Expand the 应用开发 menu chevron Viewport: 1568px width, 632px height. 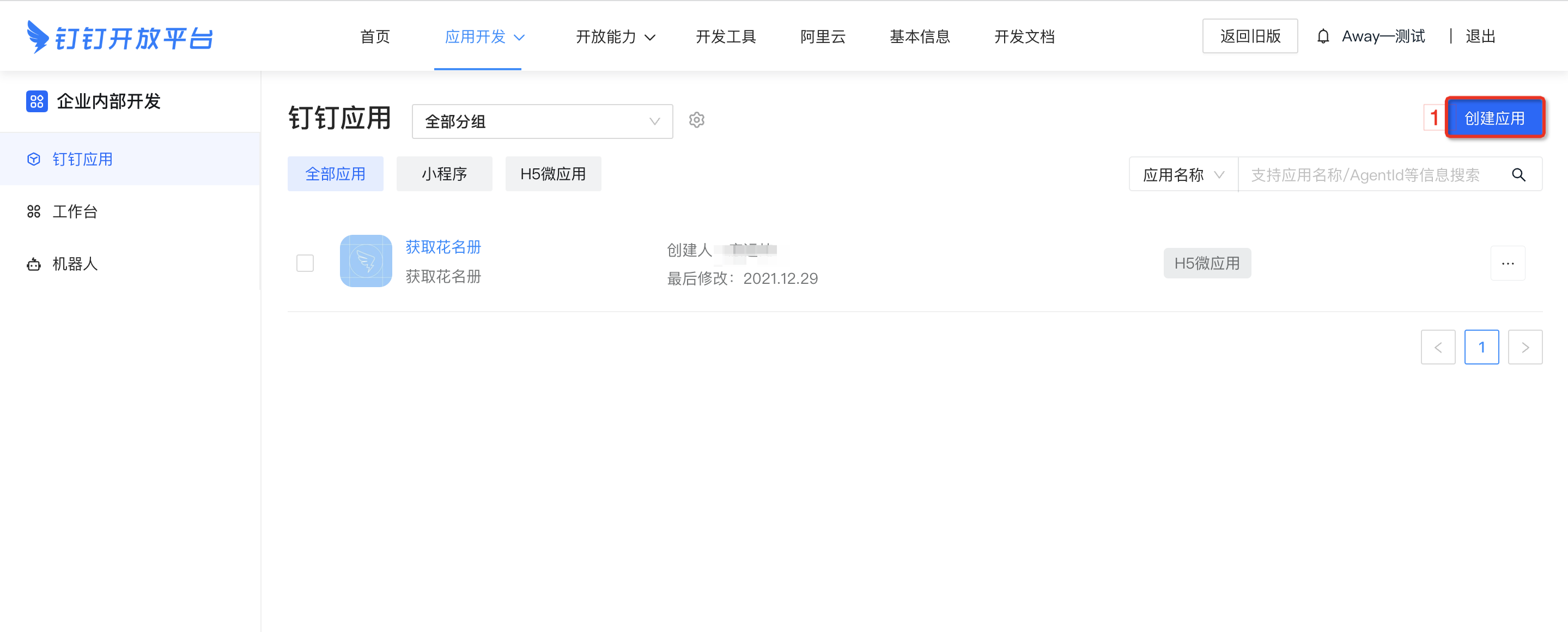coord(519,38)
